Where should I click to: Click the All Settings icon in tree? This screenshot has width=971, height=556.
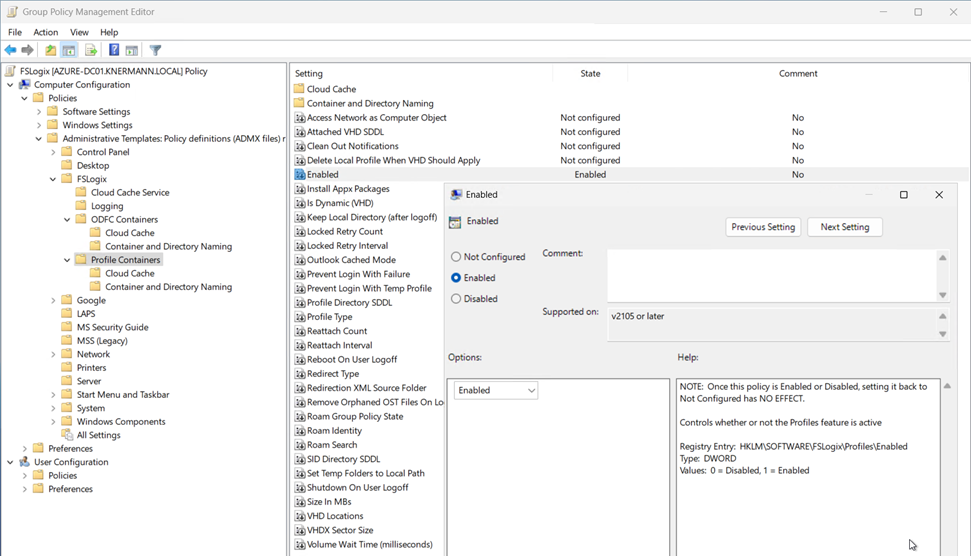click(67, 435)
